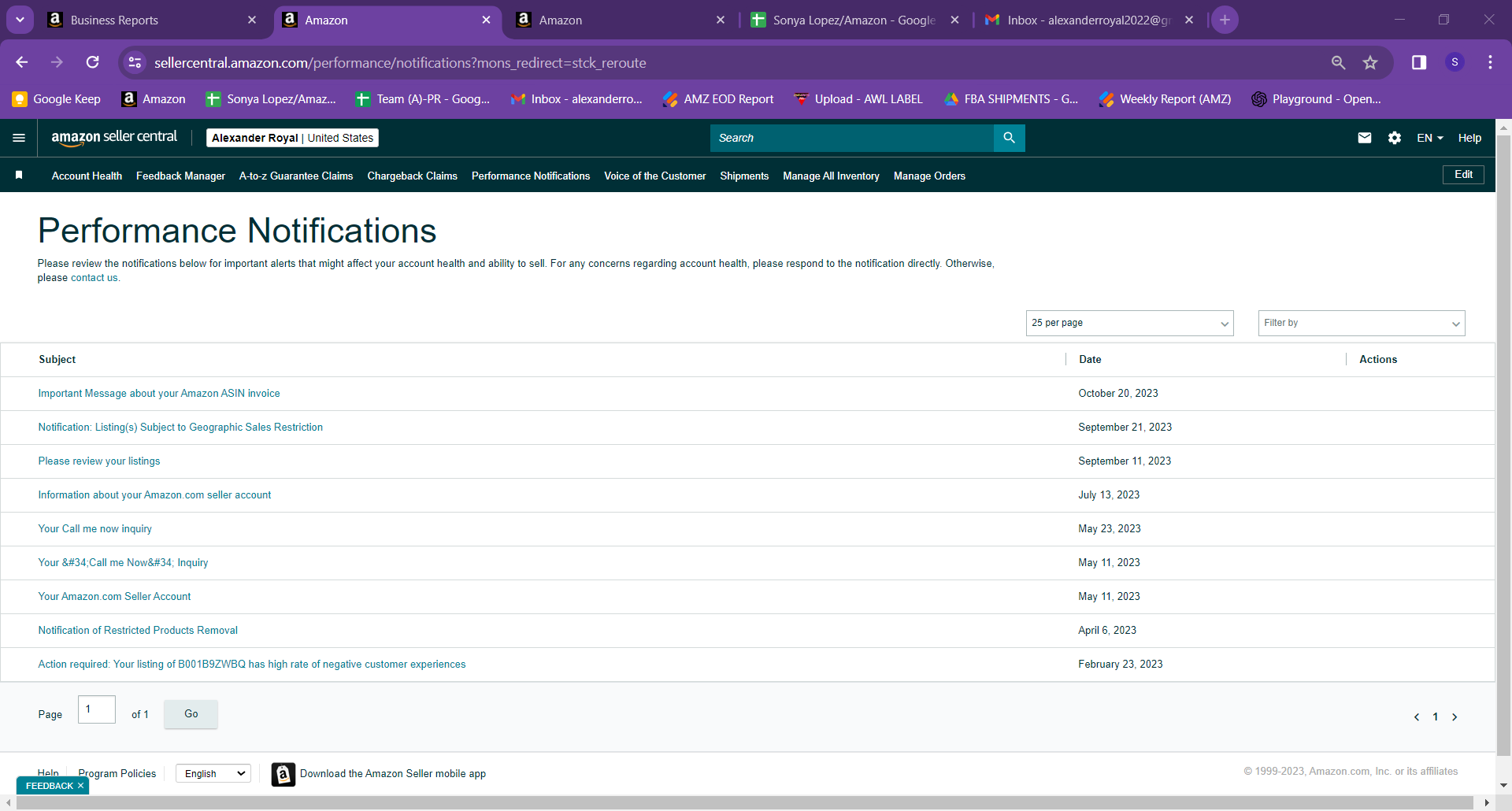Image resolution: width=1512 pixels, height=811 pixels.
Task: Click the Edit button in navigation bar
Action: 1463,175
